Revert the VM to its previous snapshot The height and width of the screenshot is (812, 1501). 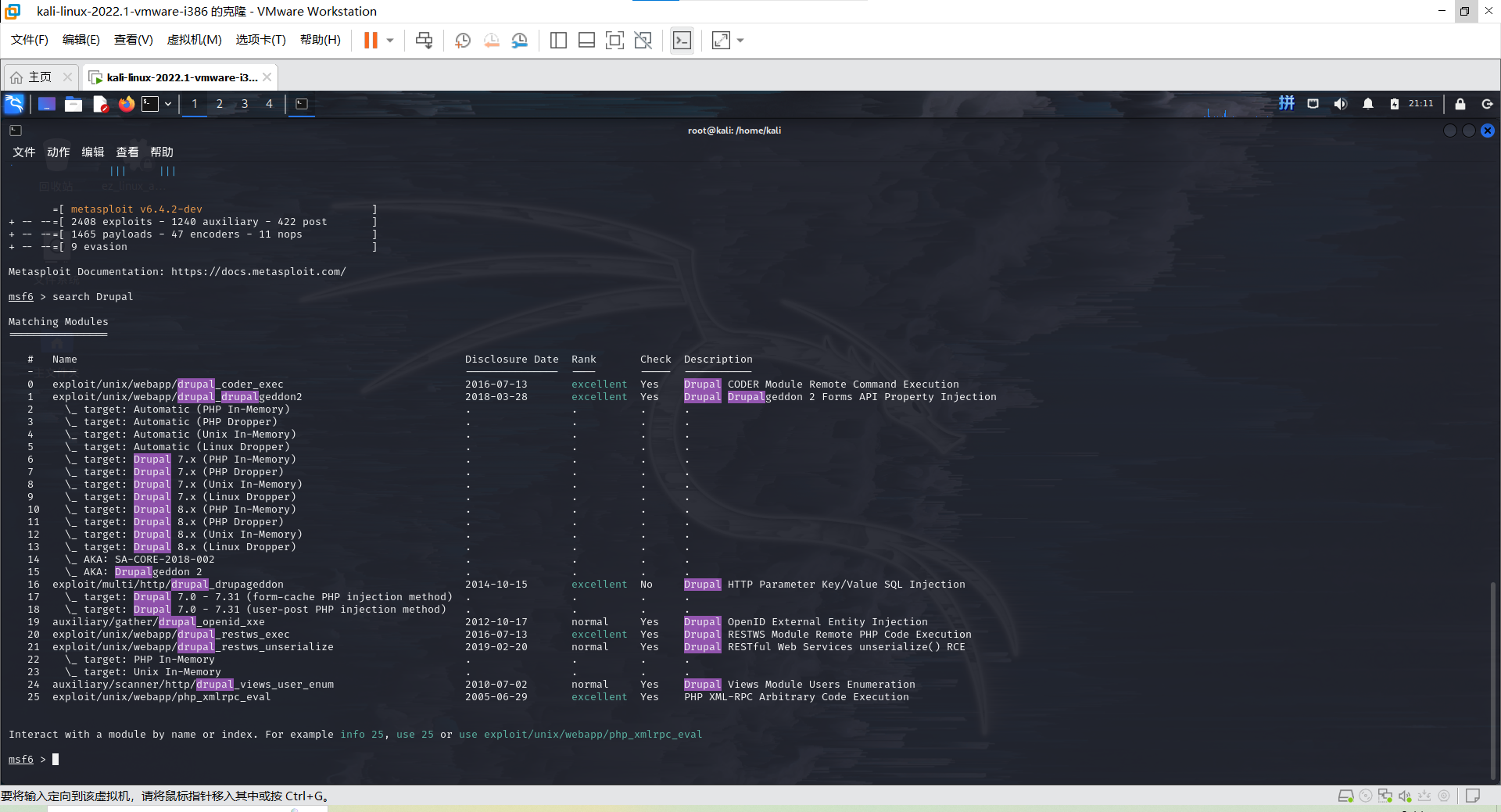[491, 40]
